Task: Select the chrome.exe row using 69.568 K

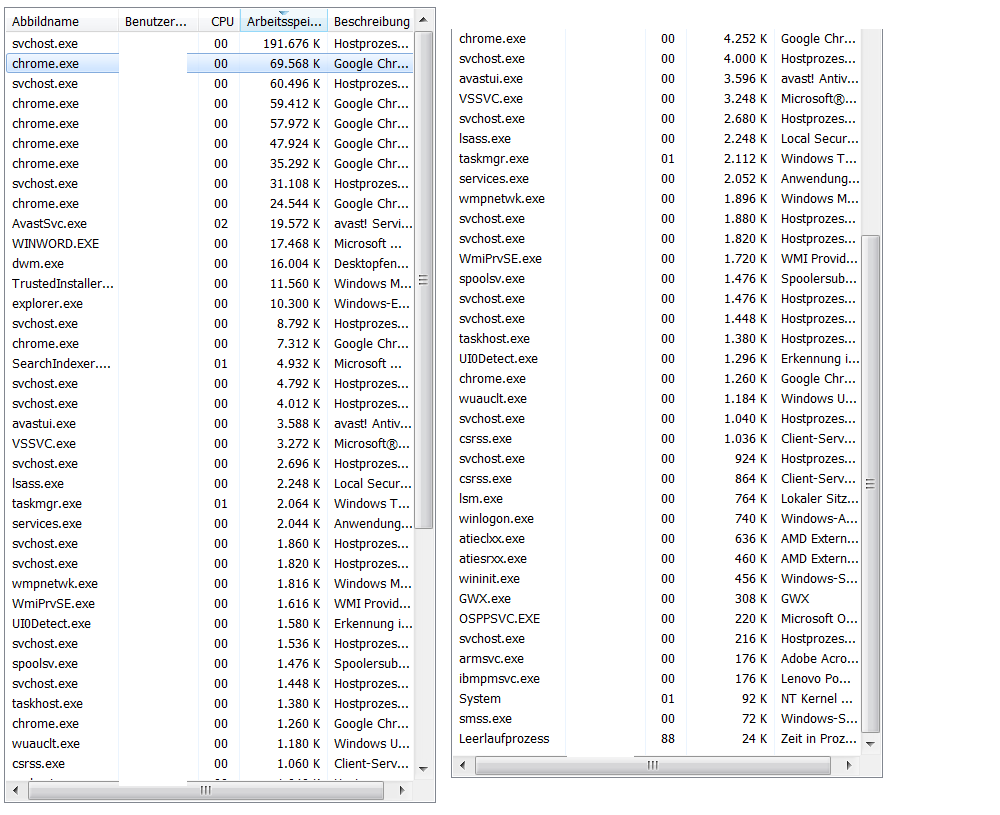Action: point(210,64)
